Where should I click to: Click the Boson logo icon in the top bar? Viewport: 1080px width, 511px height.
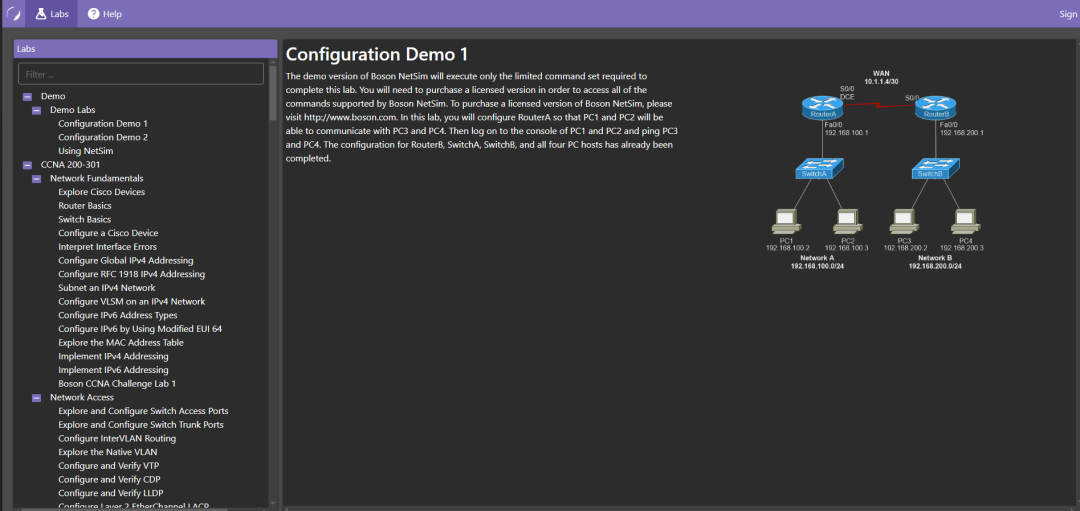click(12, 14)
